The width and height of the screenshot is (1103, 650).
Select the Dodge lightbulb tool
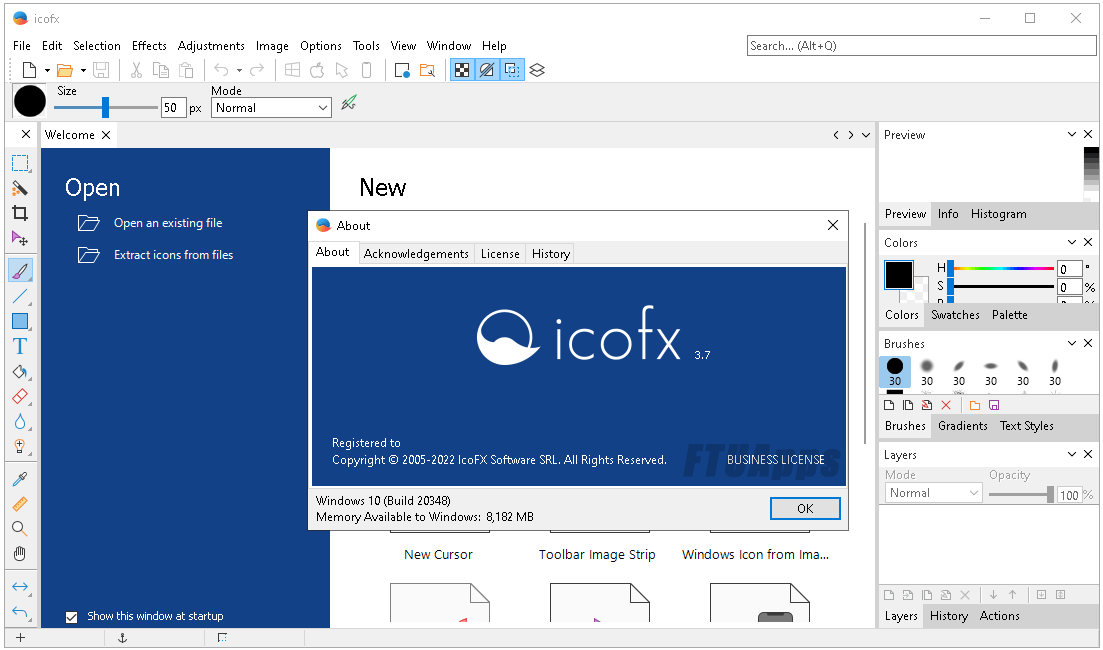click(x=20, y=446)
